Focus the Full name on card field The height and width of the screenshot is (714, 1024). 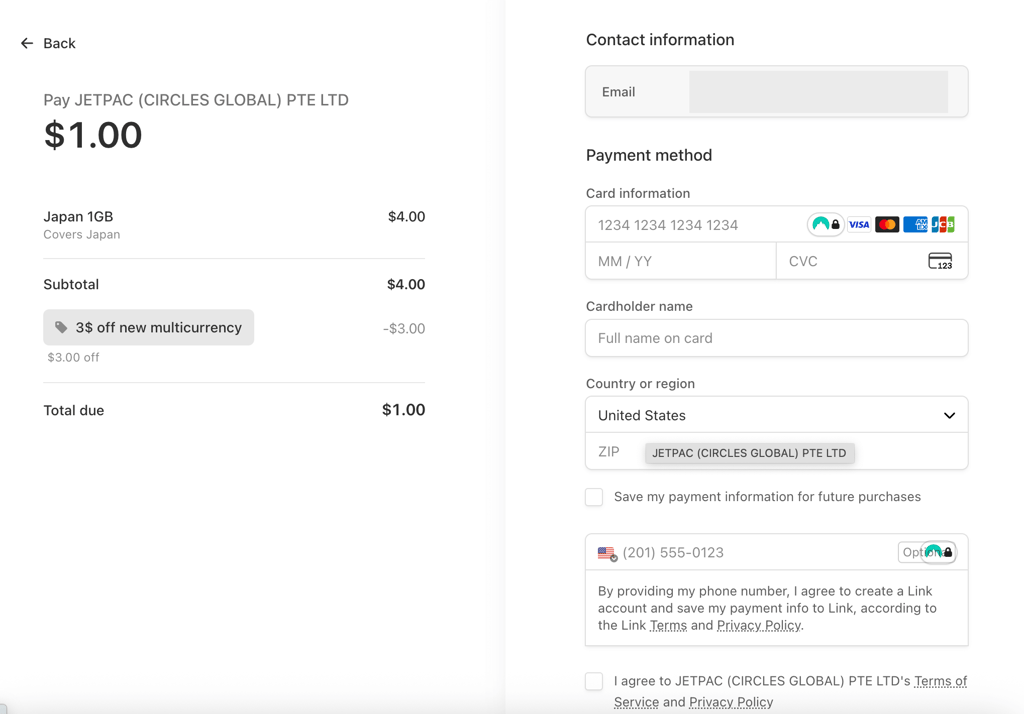(776, 338)
